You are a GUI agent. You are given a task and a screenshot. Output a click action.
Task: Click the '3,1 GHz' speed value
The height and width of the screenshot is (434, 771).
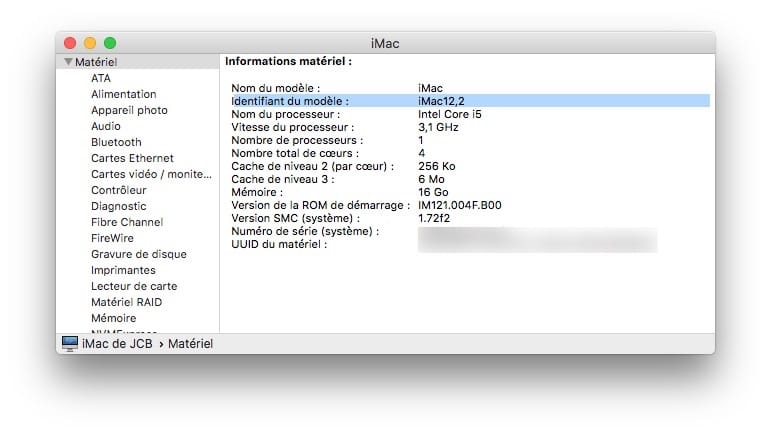point(438,127)
